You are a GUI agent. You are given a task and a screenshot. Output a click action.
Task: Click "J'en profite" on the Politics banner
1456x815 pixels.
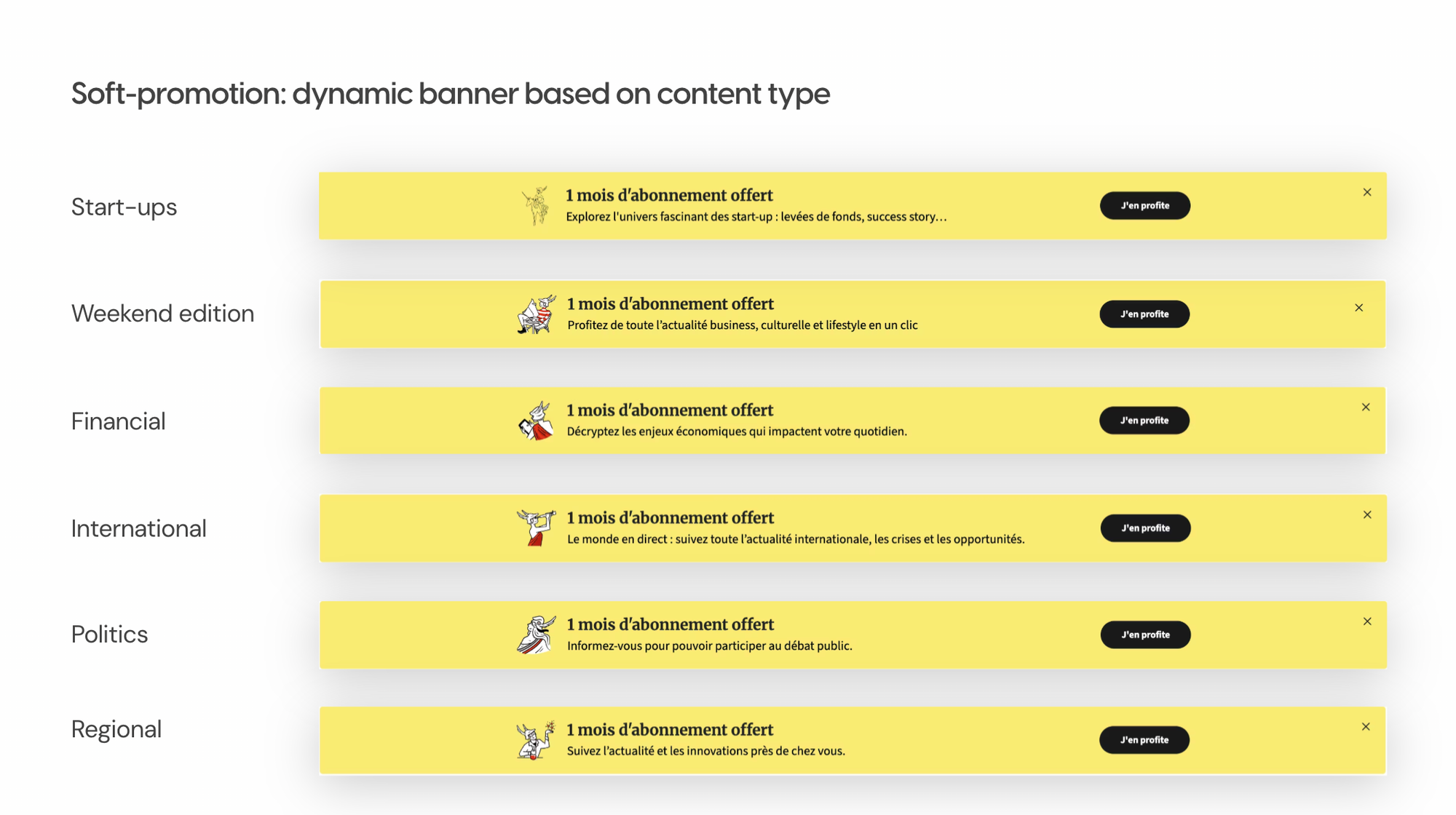[1145, 635]
